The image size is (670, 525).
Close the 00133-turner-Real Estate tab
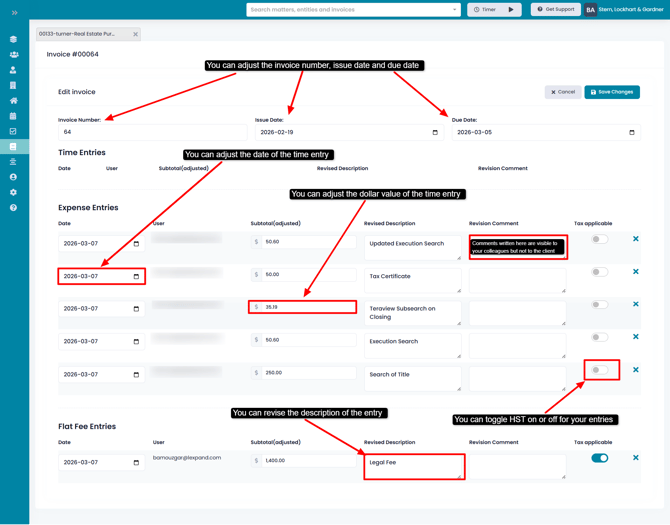(136, 35)
